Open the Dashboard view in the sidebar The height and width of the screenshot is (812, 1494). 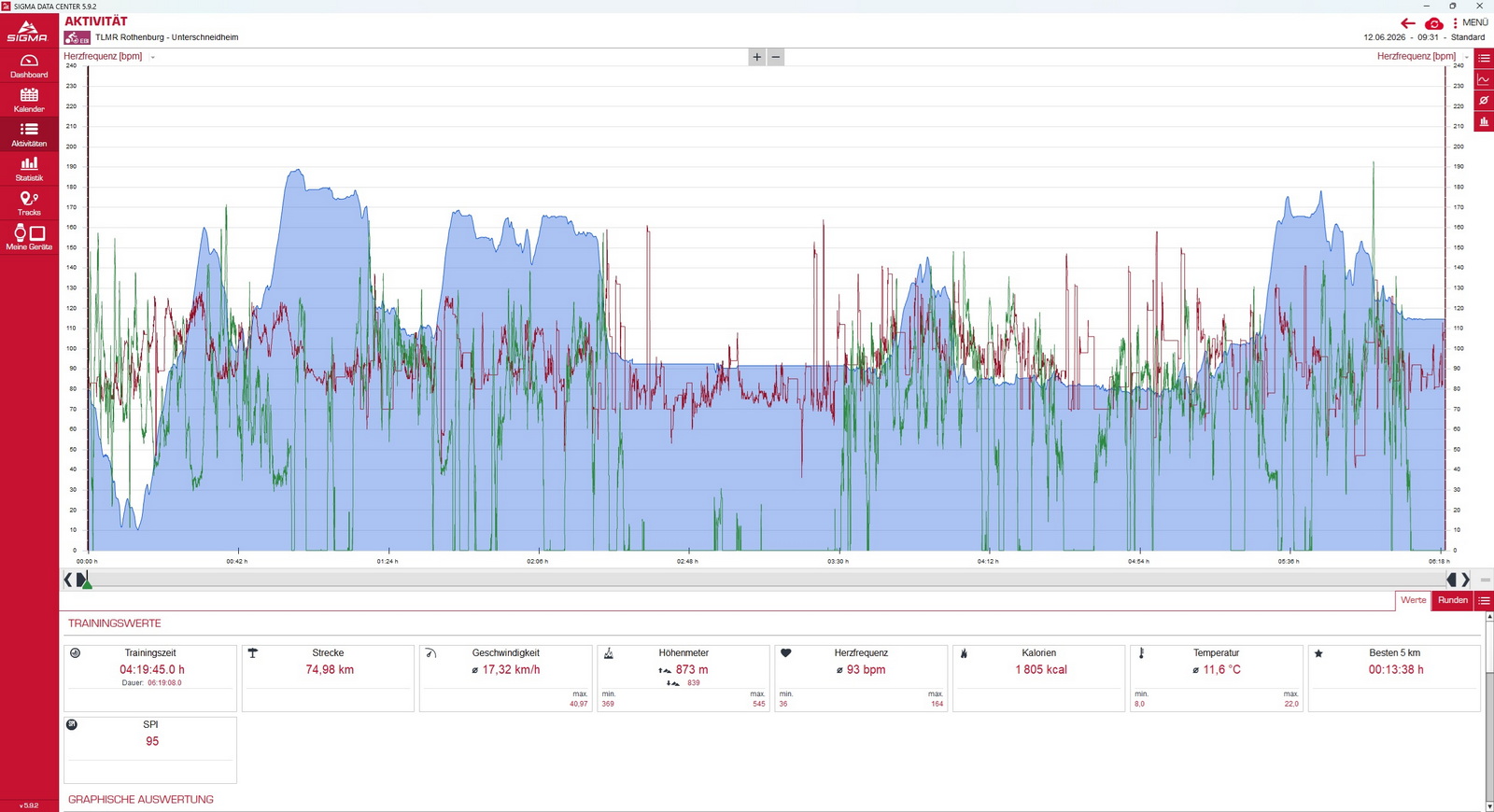[29, 65]
